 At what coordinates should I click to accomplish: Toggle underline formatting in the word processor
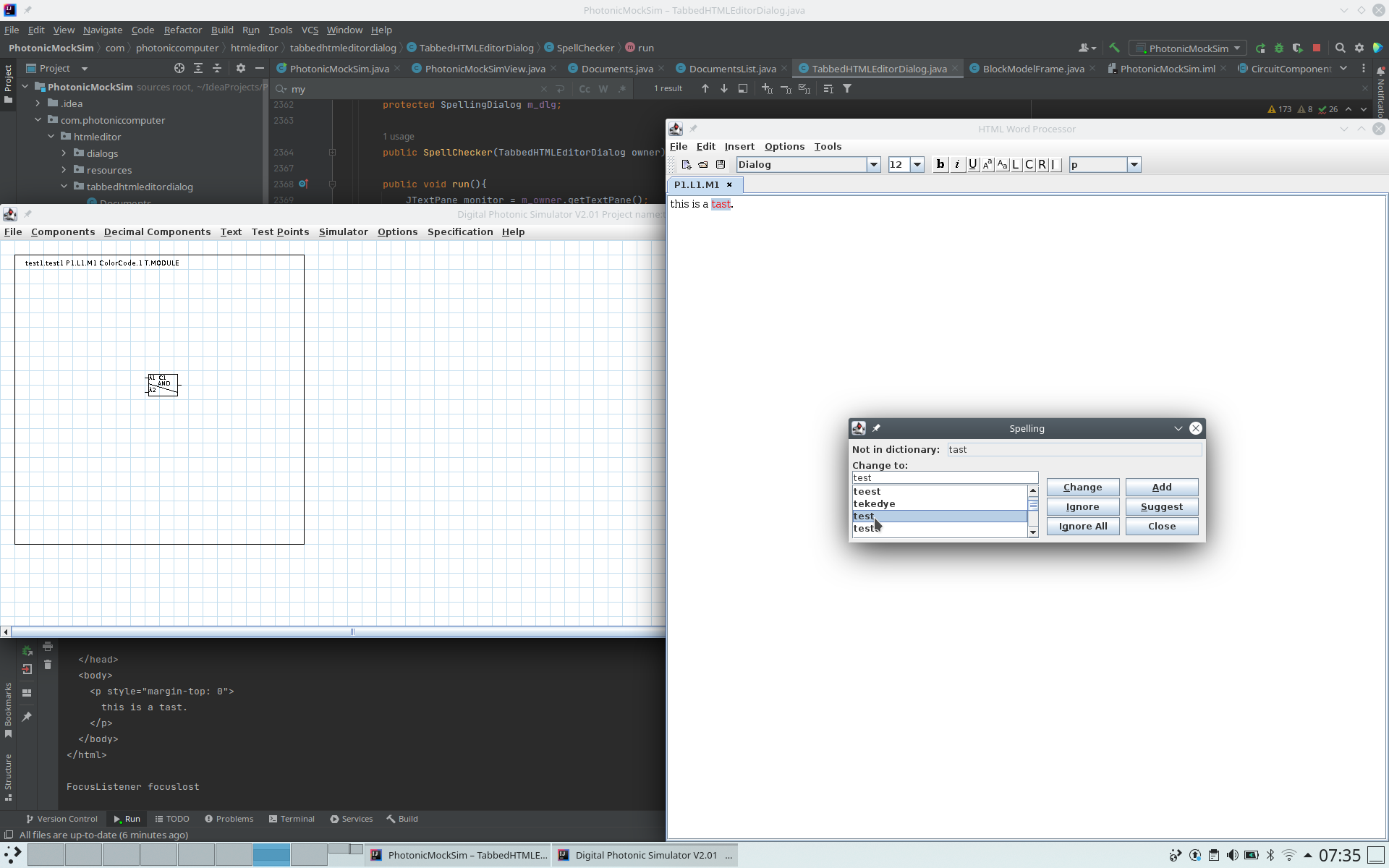tap(973, 165)
